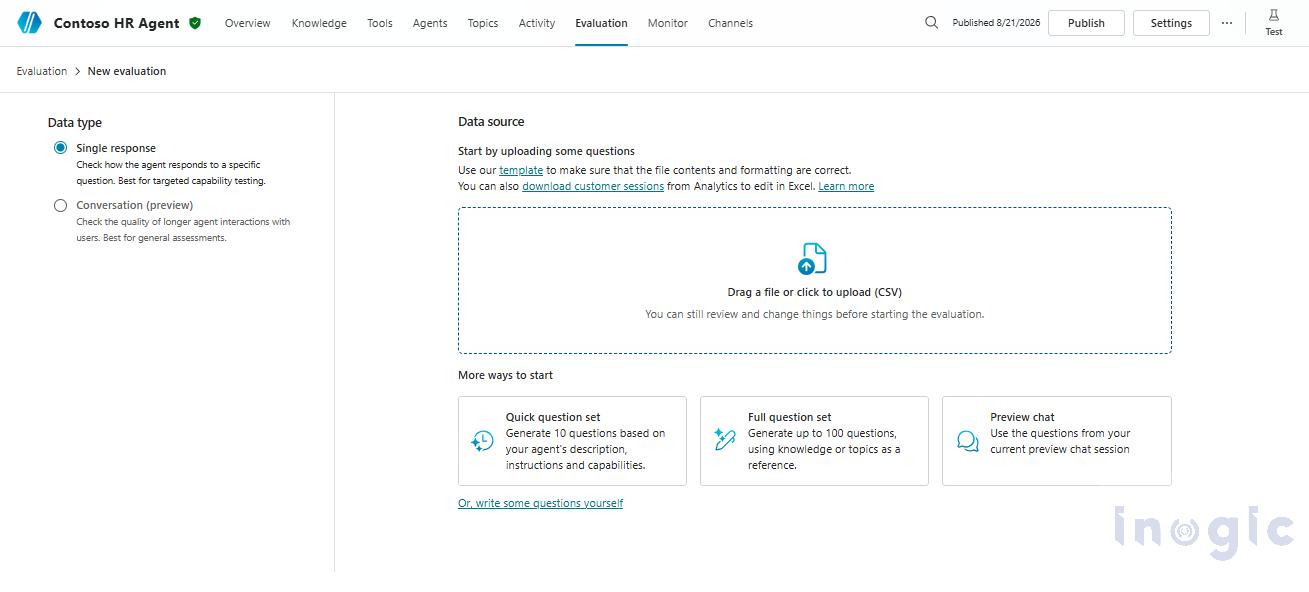The width and height of the screenshot is (1309, 592).
Task: Click the CSV upload drop zone
Action: pos(815,280)
